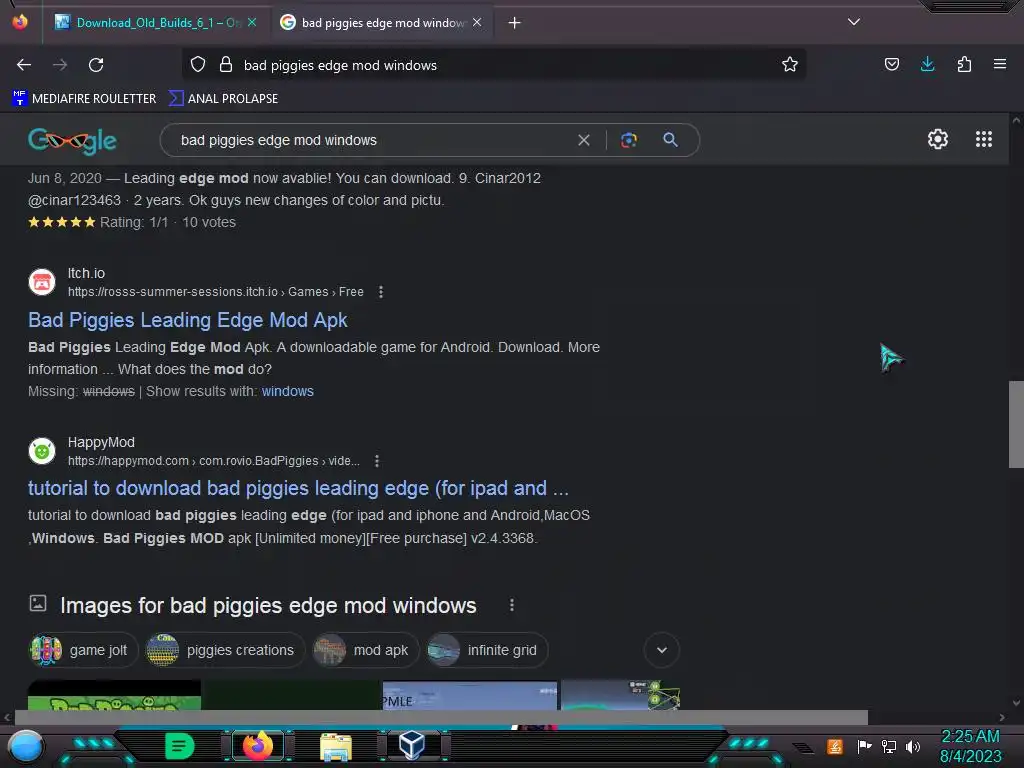Click the vertical scrollbar thumb

point(1016,424)
